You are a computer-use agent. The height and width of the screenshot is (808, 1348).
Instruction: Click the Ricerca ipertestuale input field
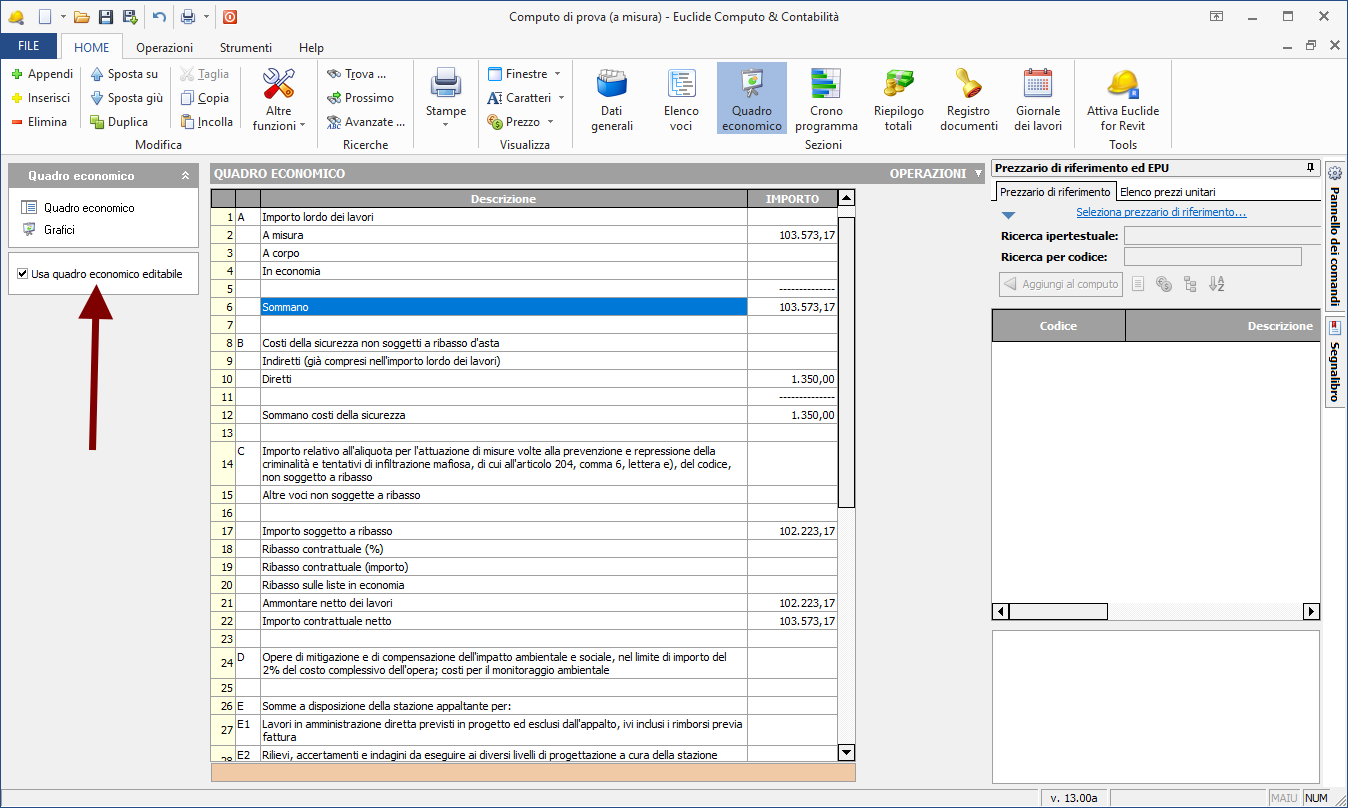pos(1222,236)
